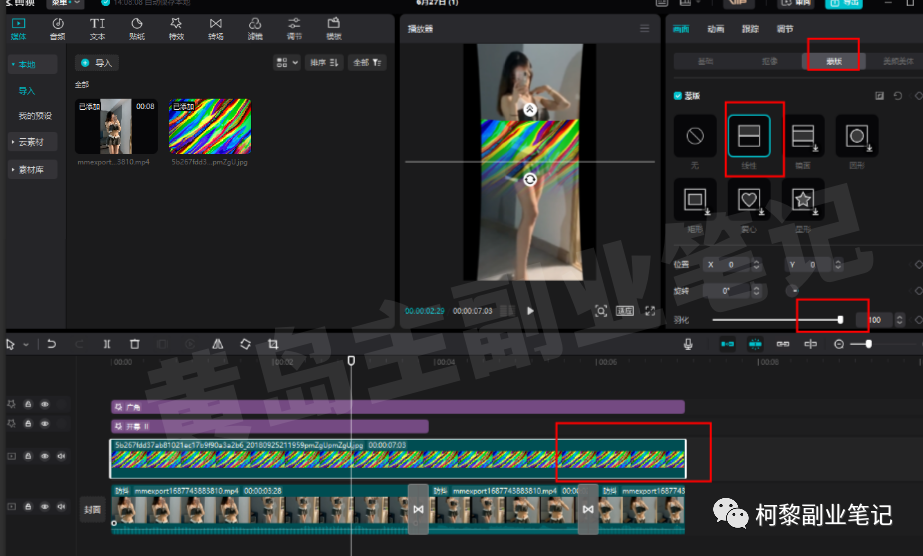Choose the 星形 star mask

[803, 199]
